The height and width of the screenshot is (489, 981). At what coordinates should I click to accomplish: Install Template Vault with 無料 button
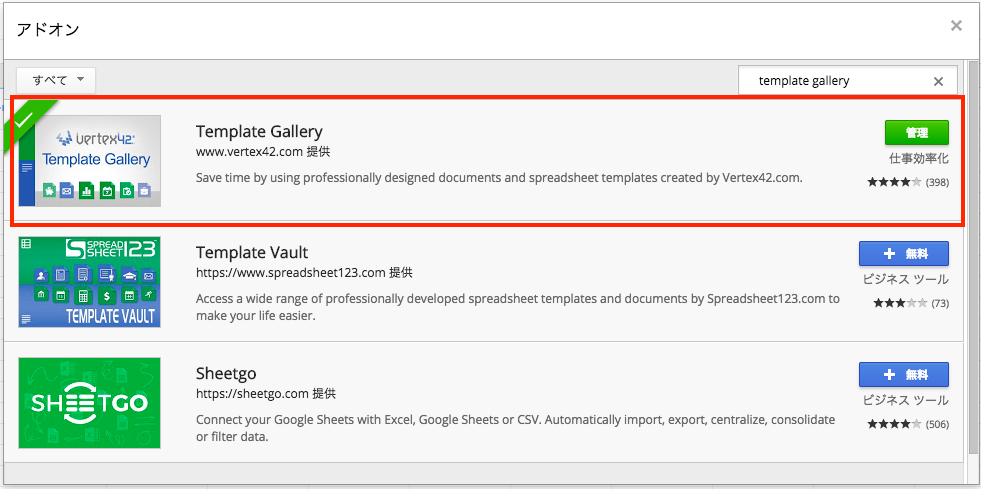[x=904, y=253]
